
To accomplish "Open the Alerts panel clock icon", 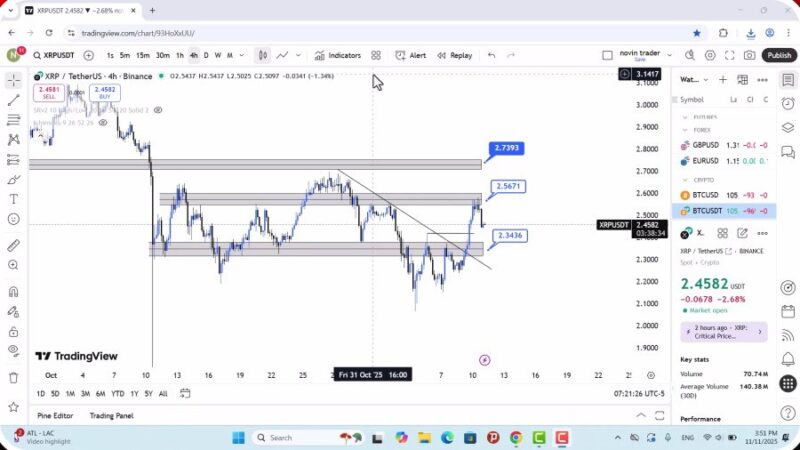I will coord(788,103).
